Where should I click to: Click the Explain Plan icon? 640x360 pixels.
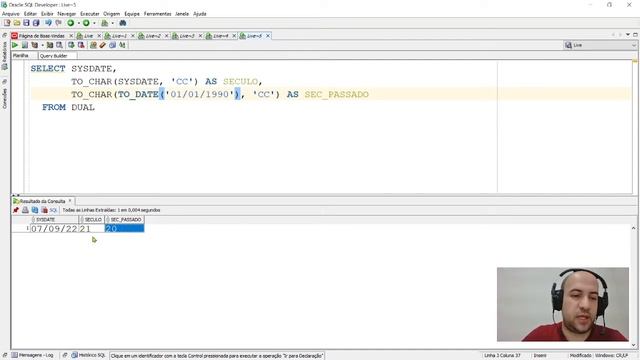tap(35, 45)
